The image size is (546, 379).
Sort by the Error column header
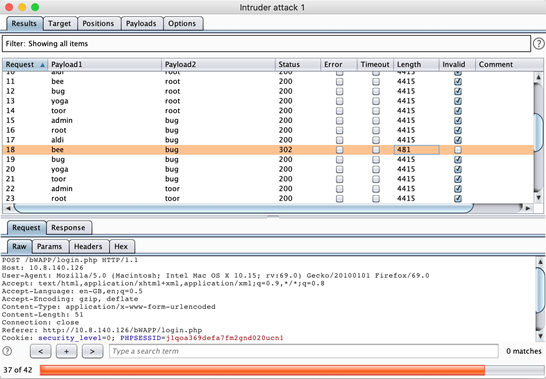tap(339, 64)
